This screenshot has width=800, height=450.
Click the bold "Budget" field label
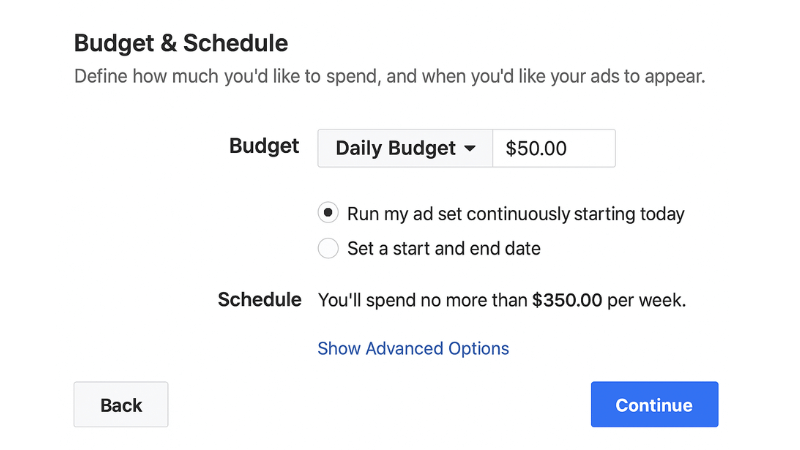point(264,146)
